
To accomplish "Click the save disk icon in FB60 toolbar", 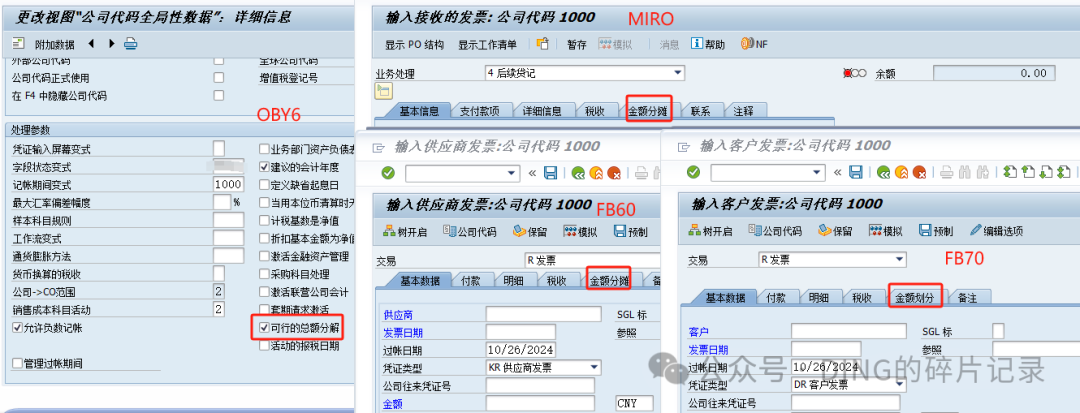I will pyautogui.click(x=550, y=172).
